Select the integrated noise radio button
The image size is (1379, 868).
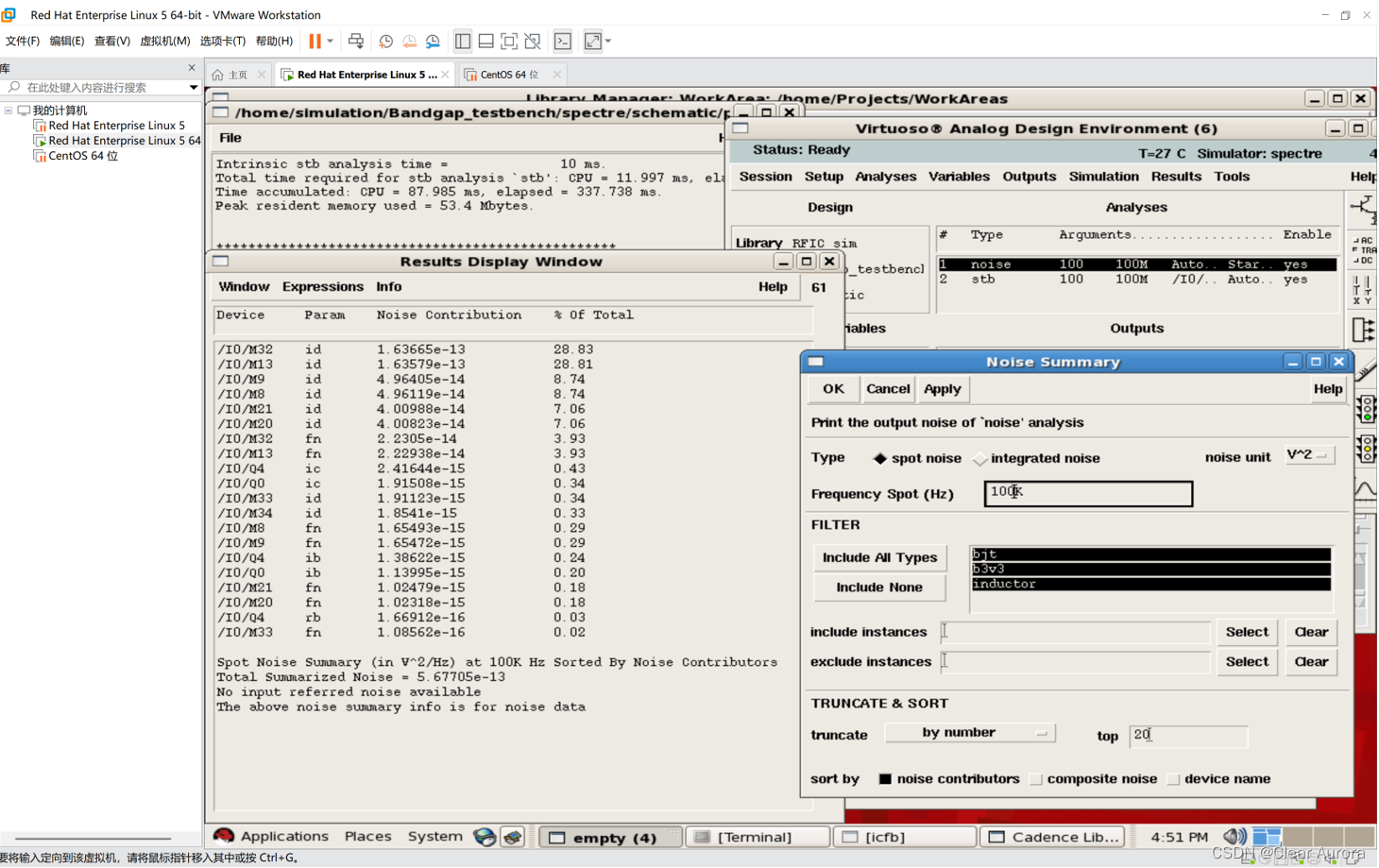tap(979, 459)
